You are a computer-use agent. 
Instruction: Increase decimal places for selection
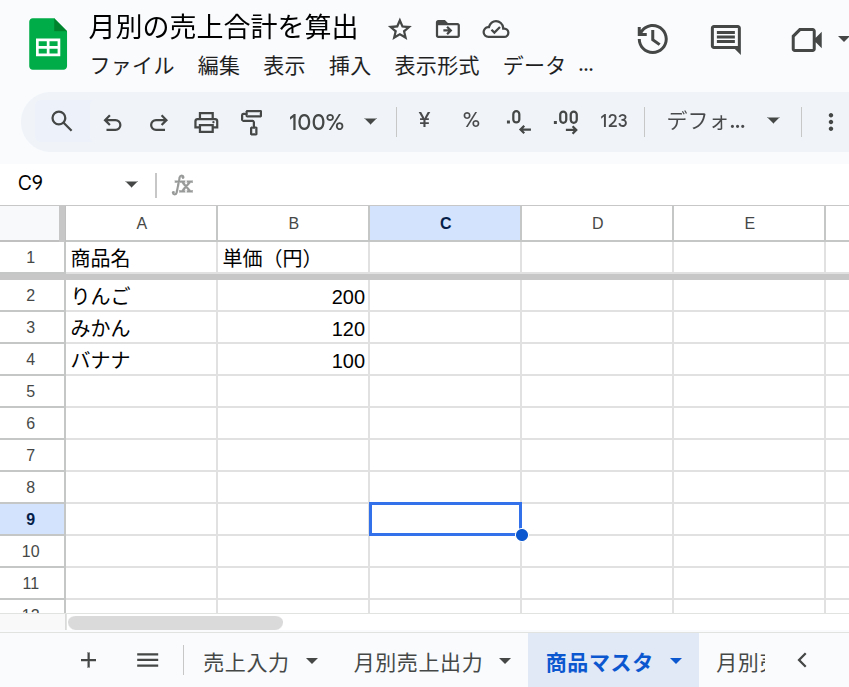pos(565,121)
